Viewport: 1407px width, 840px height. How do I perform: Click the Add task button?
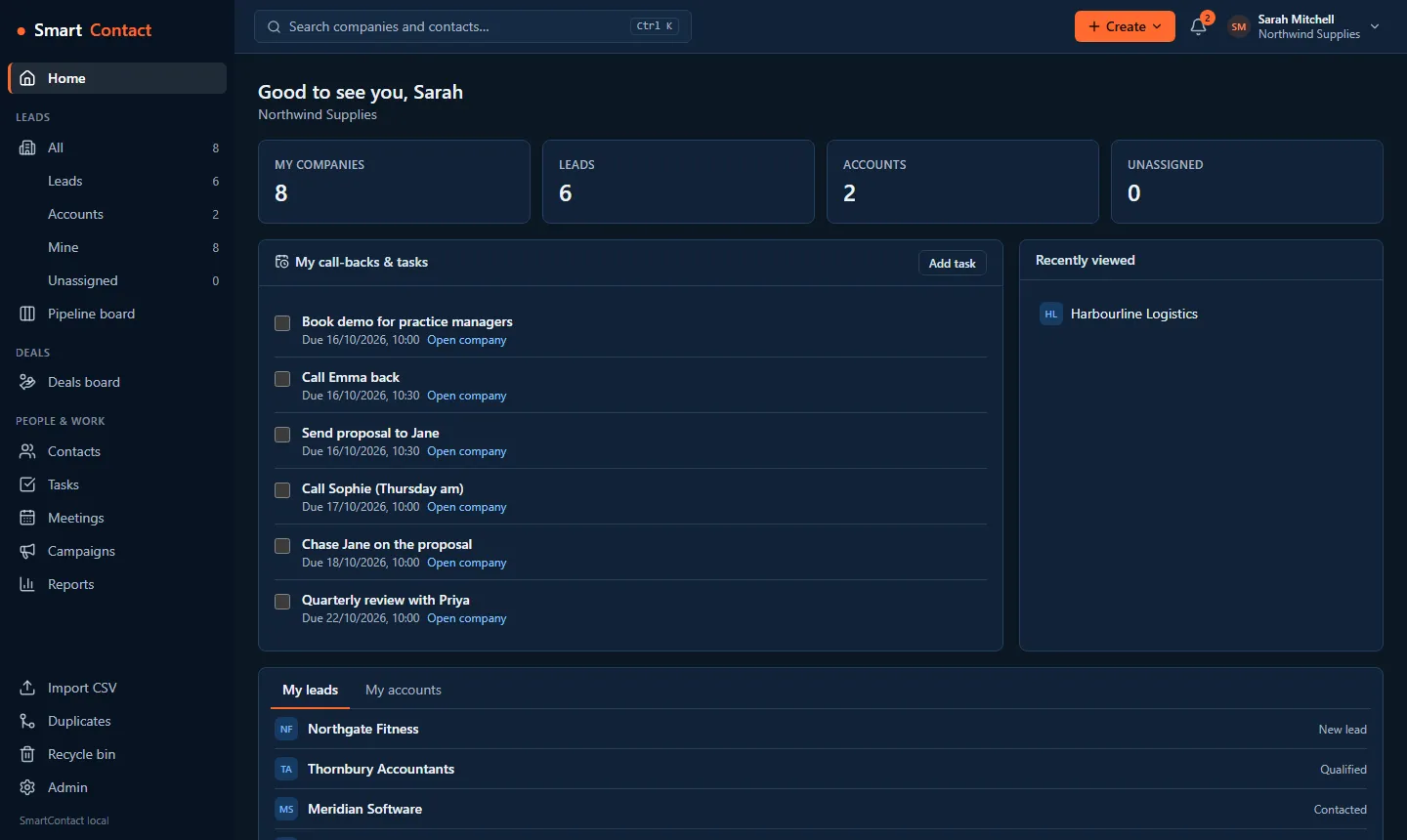953,263
